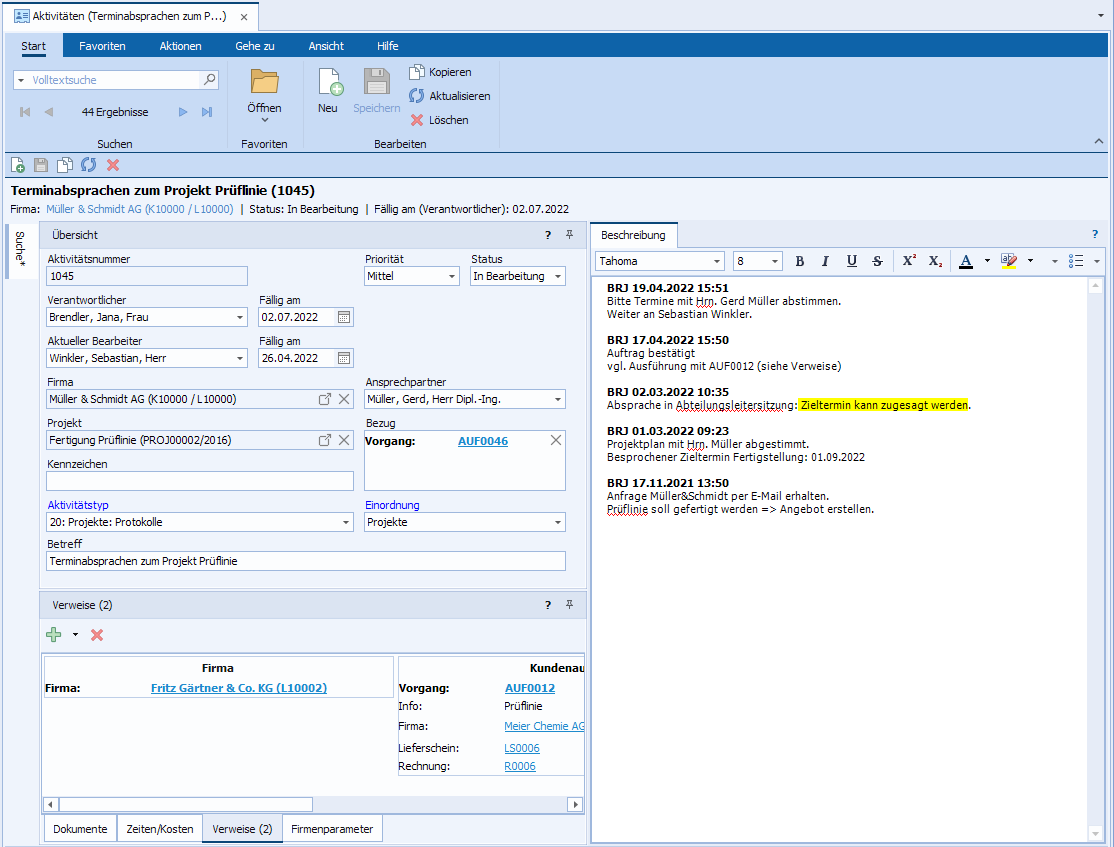The image size is (1114, 847).
Task: Click the Kopieren icon in the ribbon
Action: click(x=417, y=72)
